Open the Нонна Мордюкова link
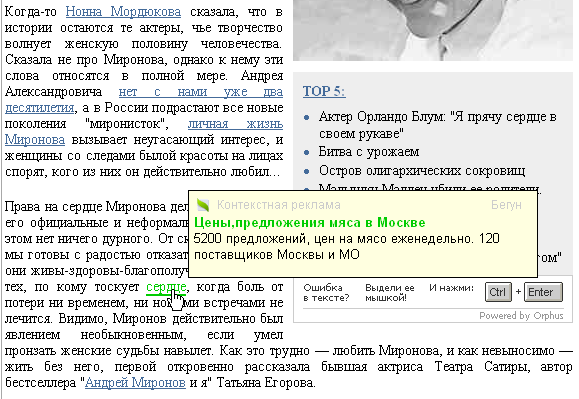The width and height of the screenshot is (579, 399). click(x=123, y=12)
